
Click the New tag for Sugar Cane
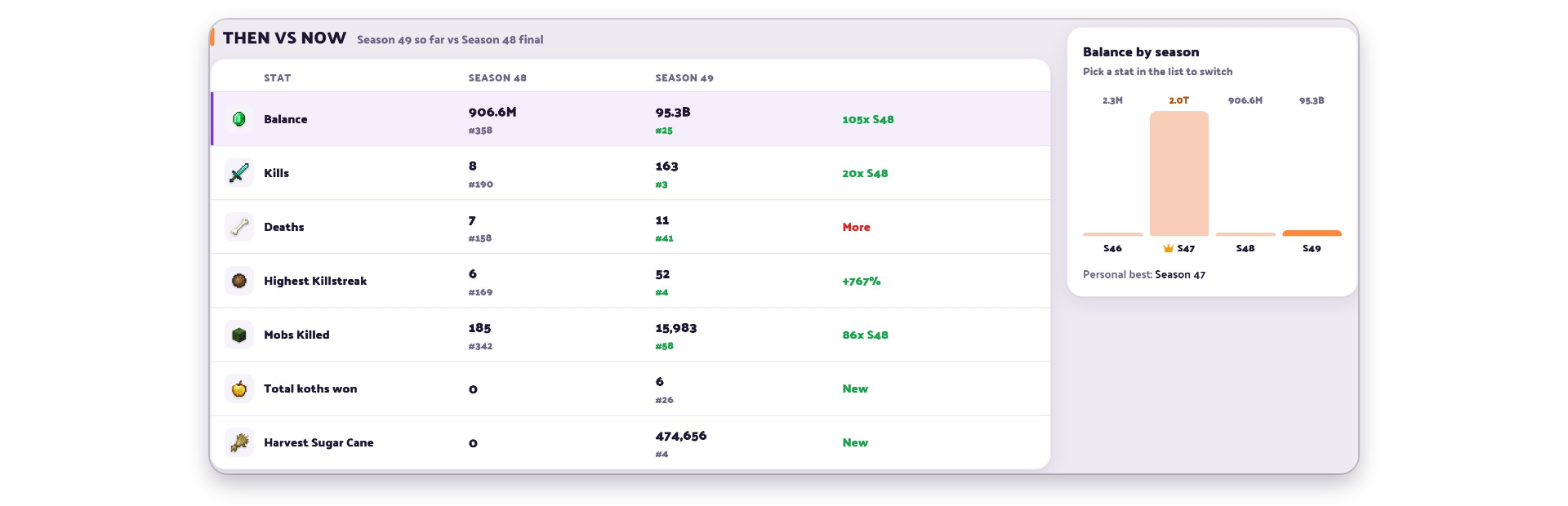(856, 442)
